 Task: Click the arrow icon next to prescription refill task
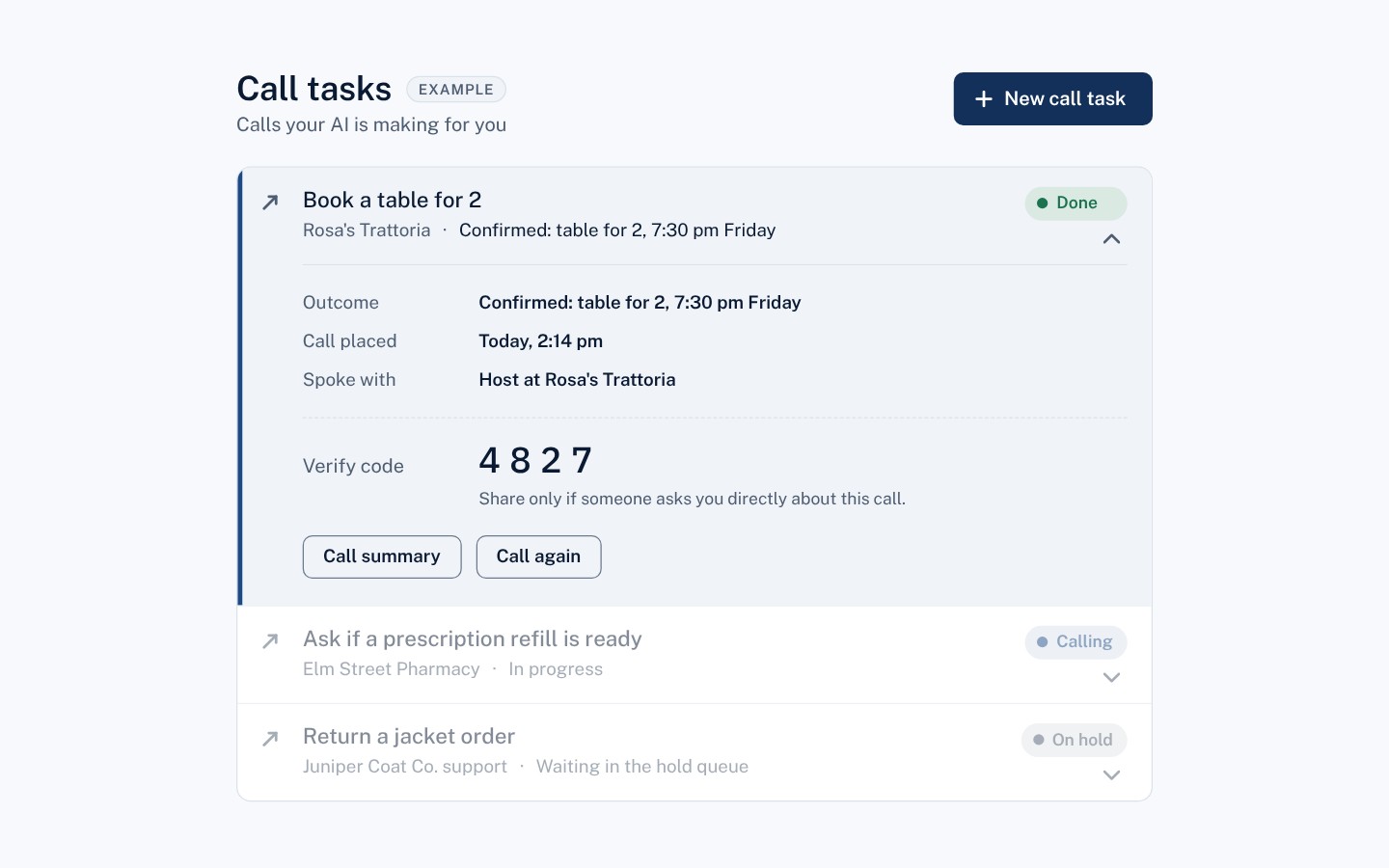270,640
